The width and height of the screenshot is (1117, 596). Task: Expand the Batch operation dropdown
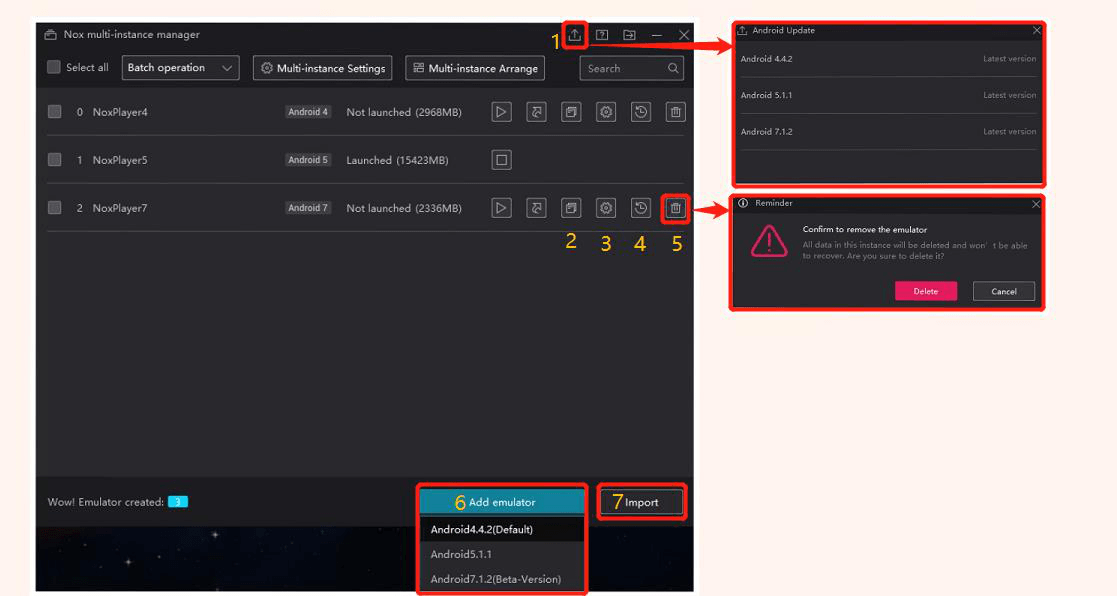coord(180,68)
